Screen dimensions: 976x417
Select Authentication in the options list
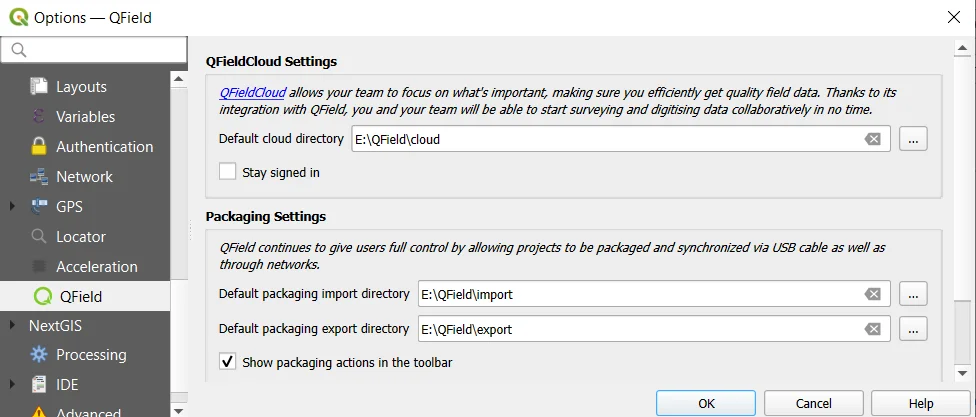coord(105,146)
